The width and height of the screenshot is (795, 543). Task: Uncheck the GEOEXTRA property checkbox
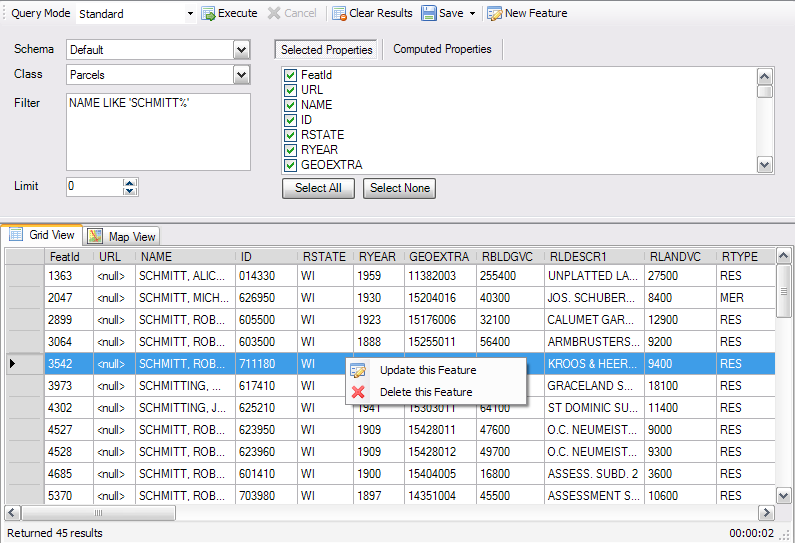coord(291,165)
